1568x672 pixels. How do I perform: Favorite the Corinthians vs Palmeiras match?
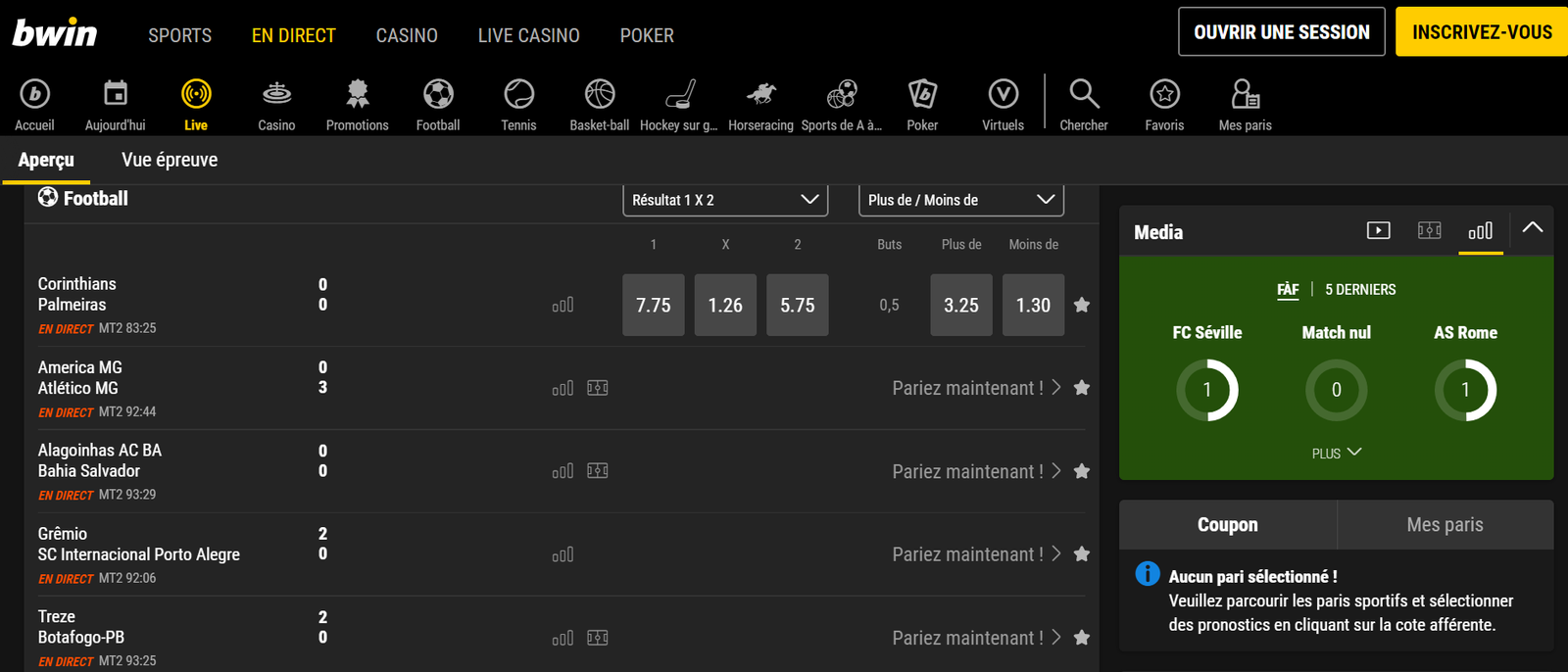coord(1082,305)
